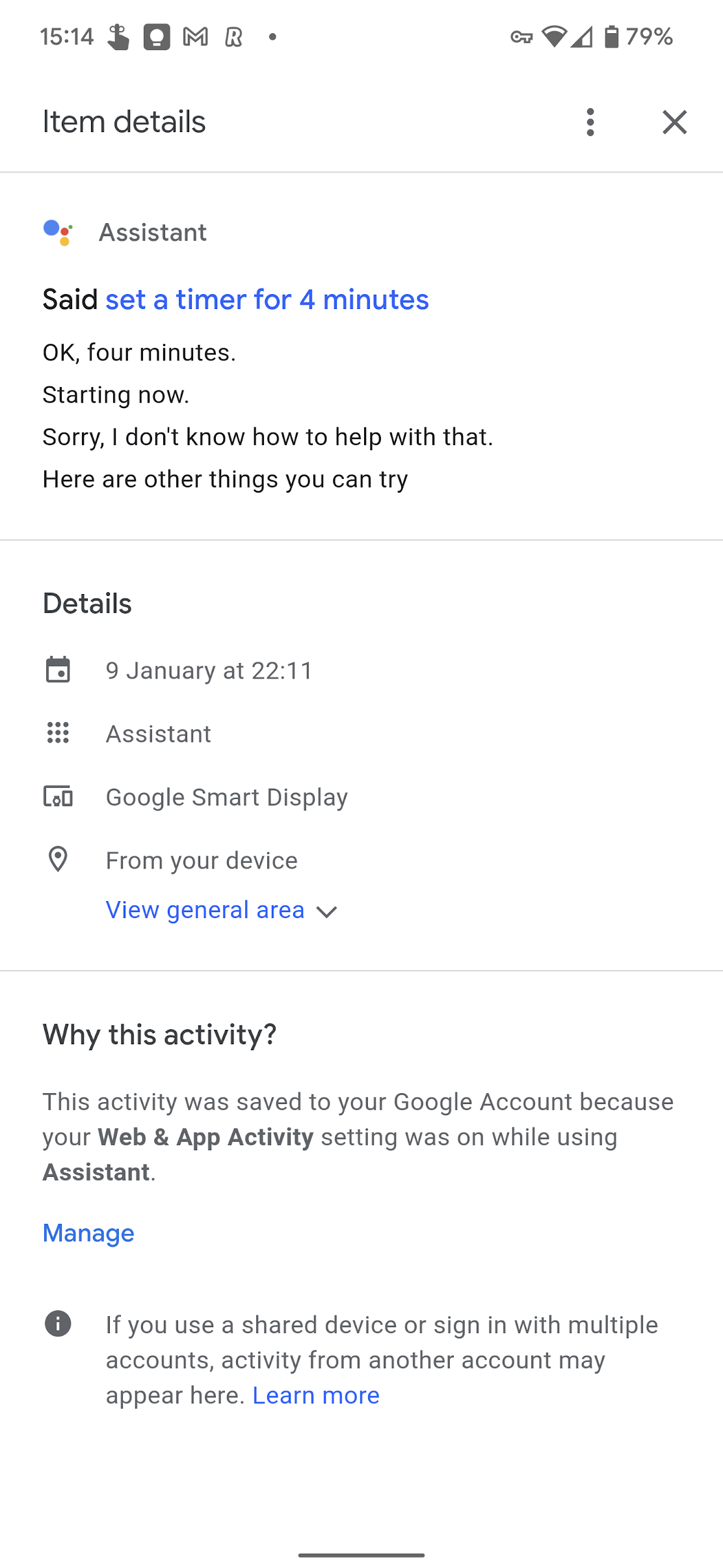Tap the home gesture bar at bottom

[361, 1555]
